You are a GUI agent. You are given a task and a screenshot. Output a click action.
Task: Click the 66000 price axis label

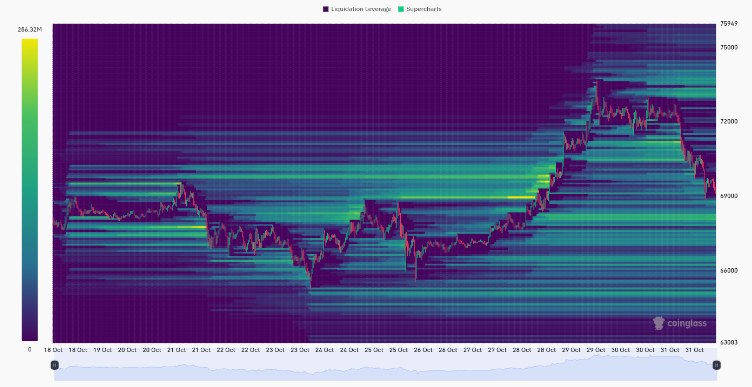click(x=728, y=270)
